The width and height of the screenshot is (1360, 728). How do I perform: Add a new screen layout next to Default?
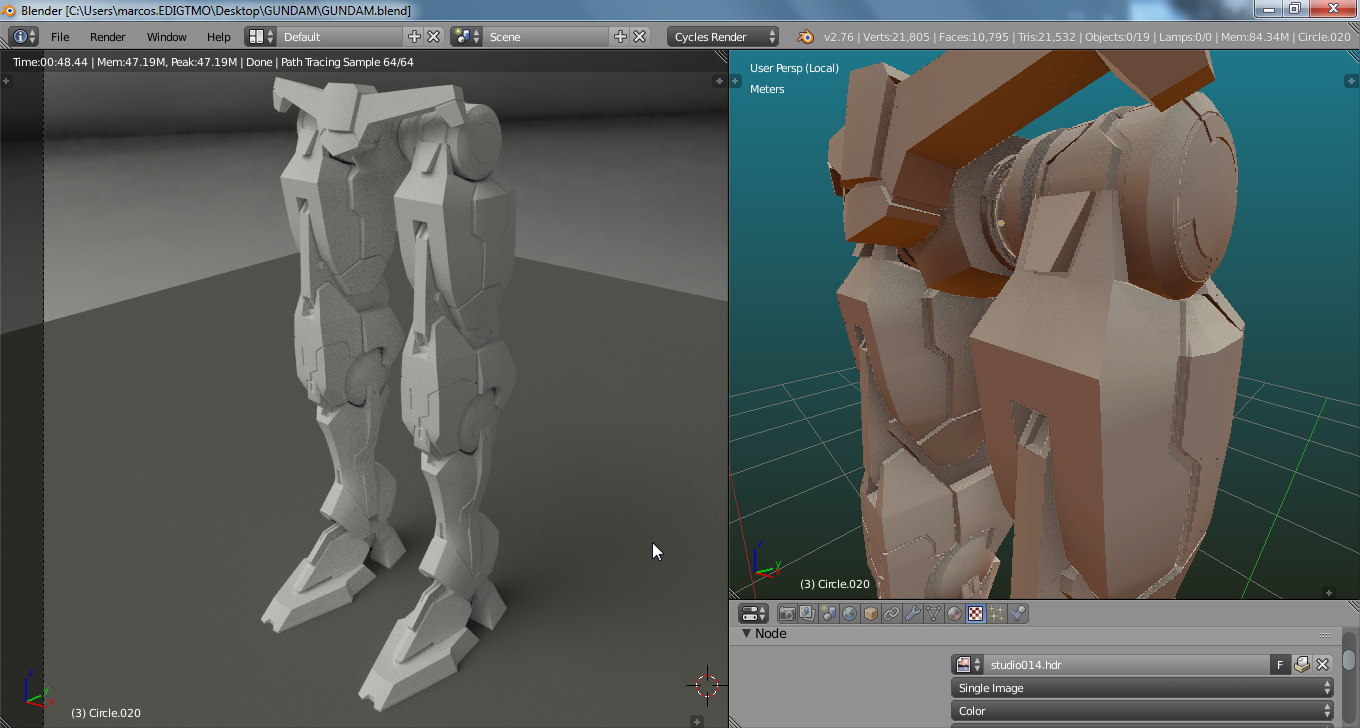pos(415,37)
